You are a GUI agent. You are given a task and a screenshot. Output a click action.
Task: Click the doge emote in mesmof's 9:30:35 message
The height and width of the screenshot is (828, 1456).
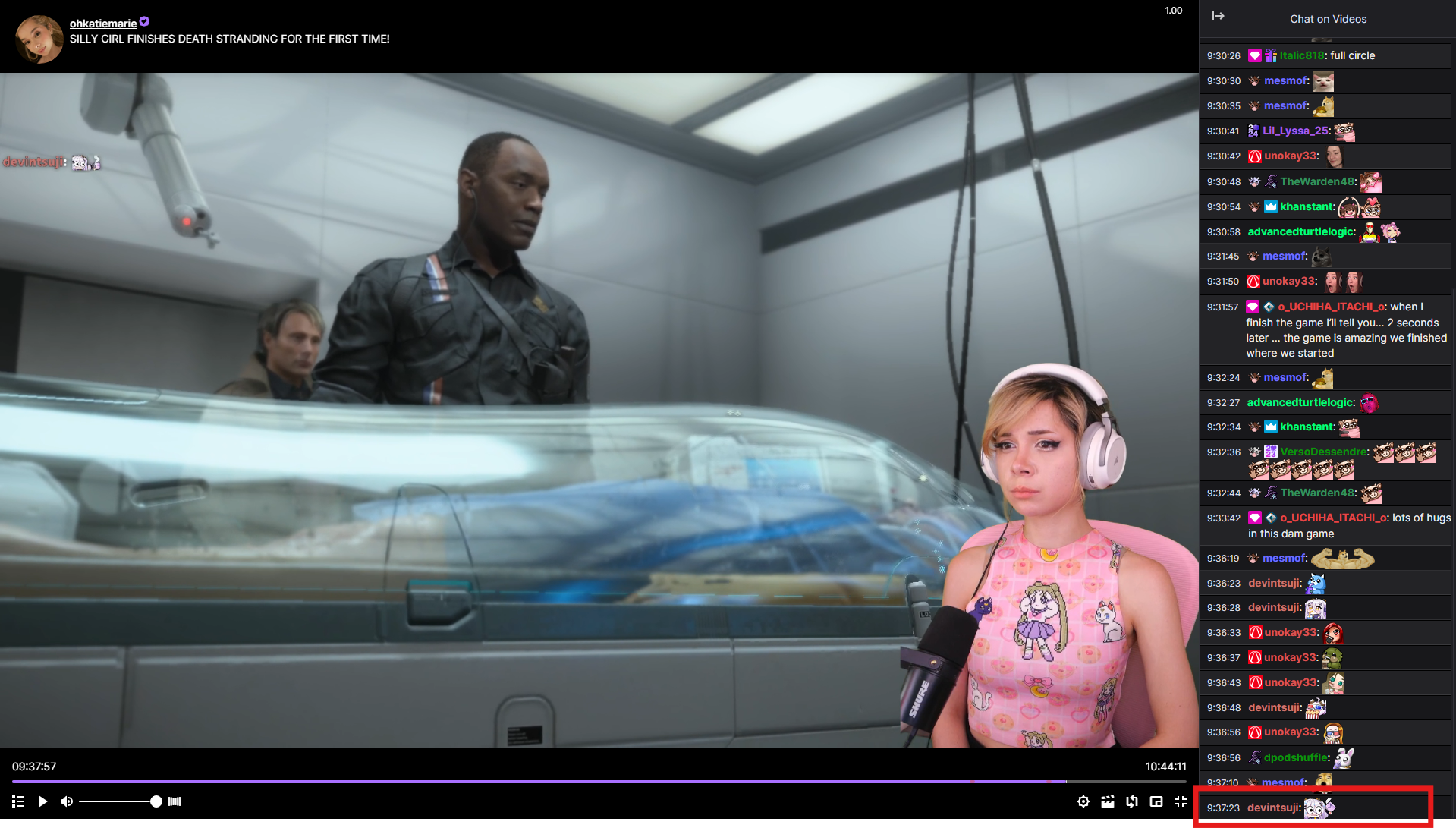tap(1323, 106)
